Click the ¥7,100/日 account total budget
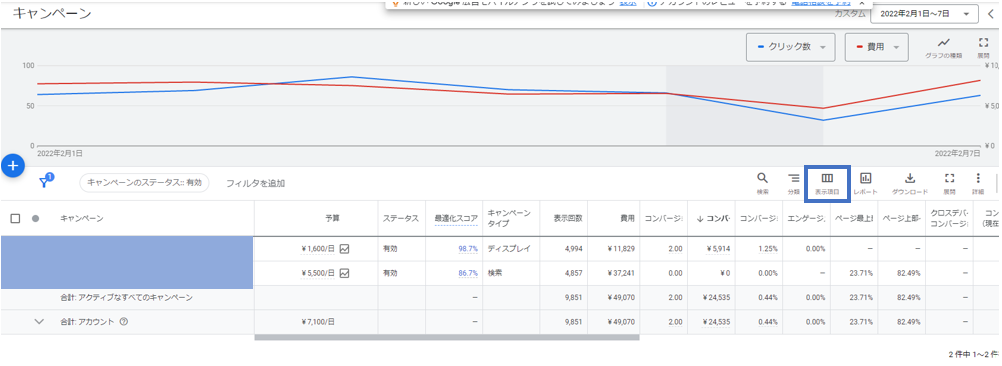Image resolution: width=1002 pixels, height=366 pixels. [x=318, y=322]
